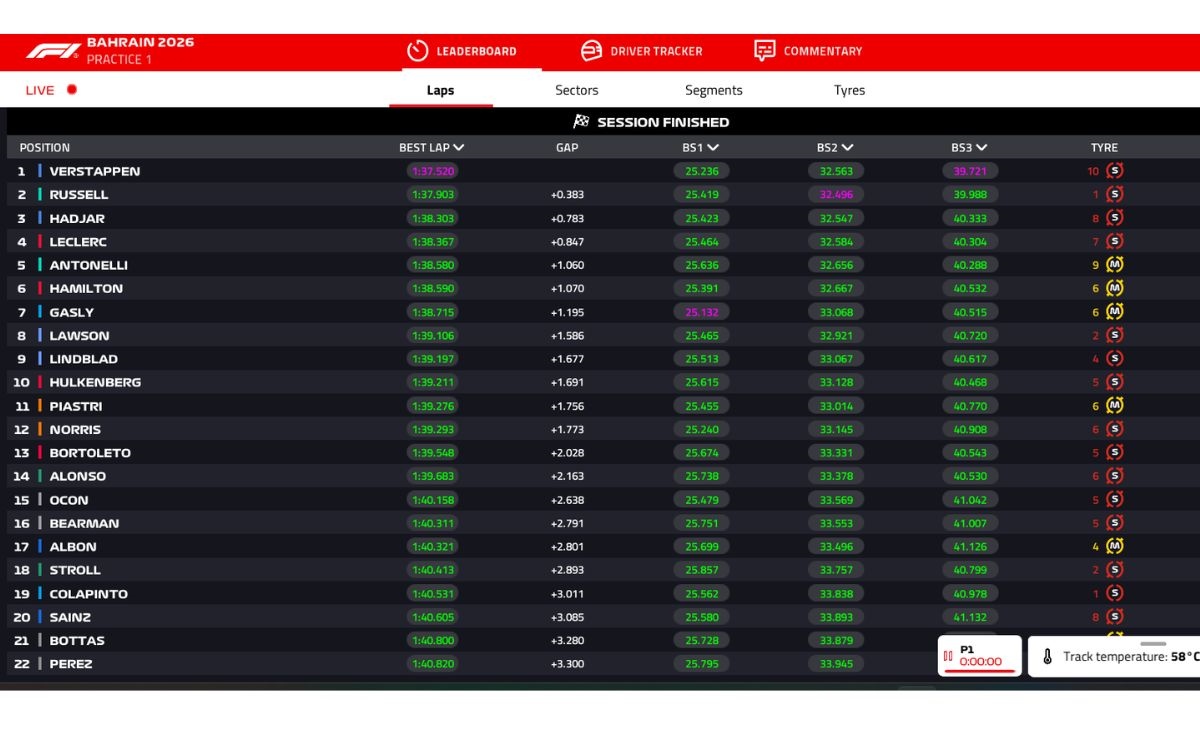Click Lawson's soft tyre icon
This screenshot has height=729, width=1200.
(1115, 335)
